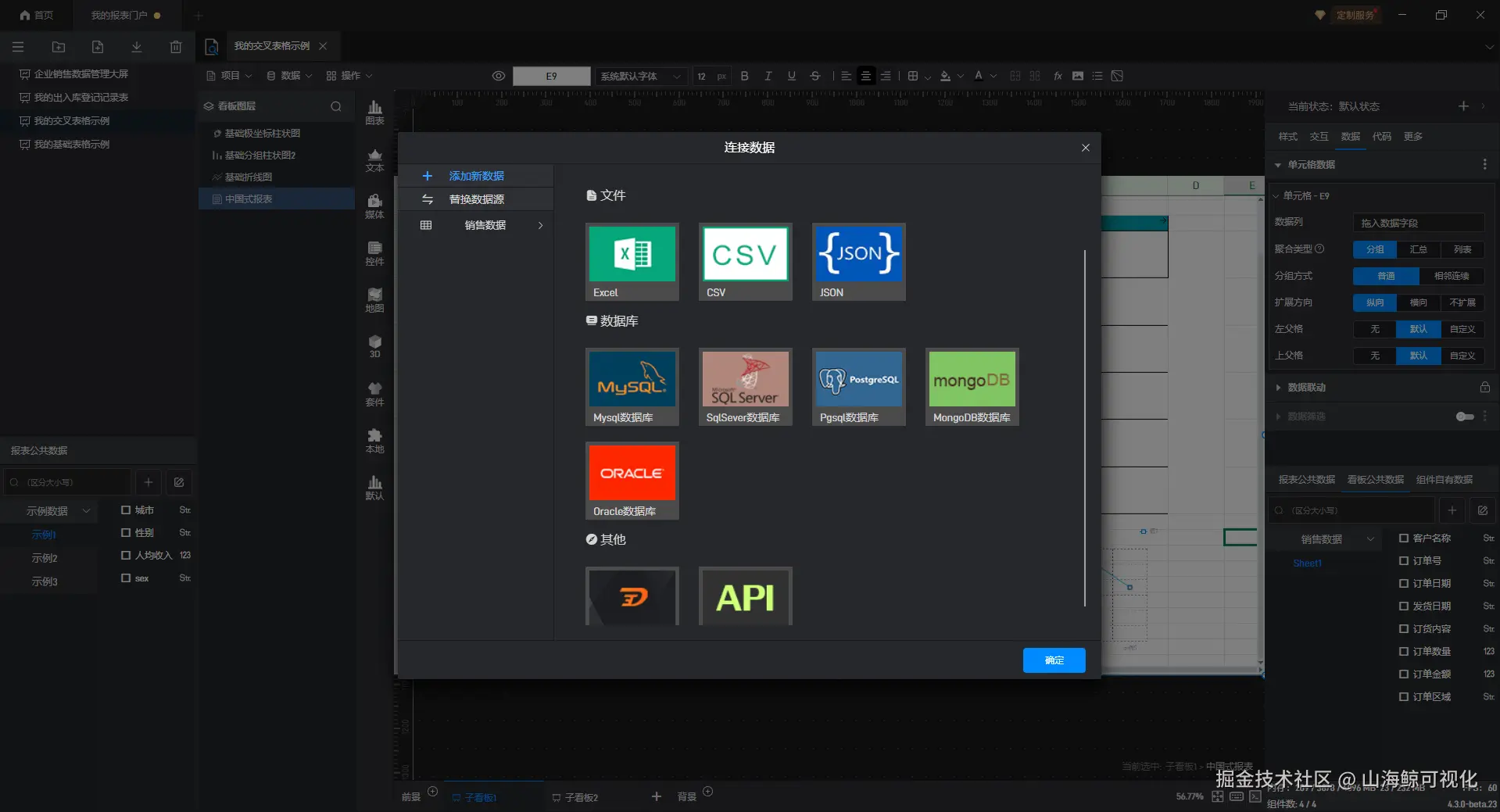Toggle underline formatting

click(x=791, y=76)
